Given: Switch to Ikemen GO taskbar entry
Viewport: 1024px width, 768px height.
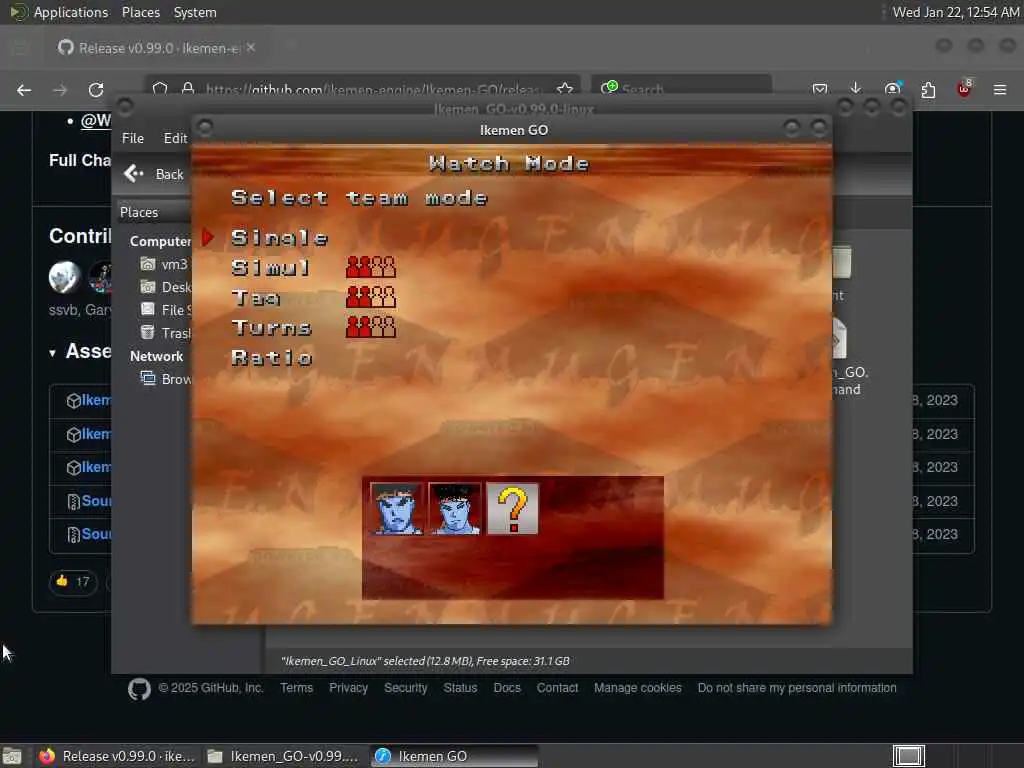Looking at the screenshot, I should (x=455, y=756).
